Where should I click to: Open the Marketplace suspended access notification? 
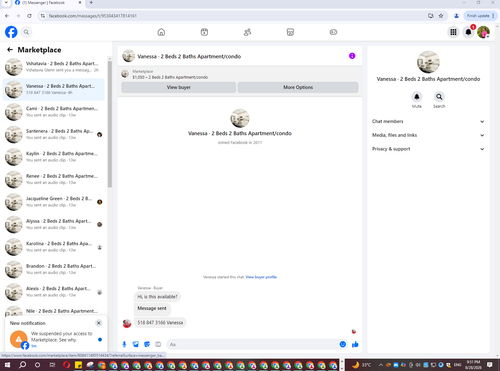click(x=55, y=339)
